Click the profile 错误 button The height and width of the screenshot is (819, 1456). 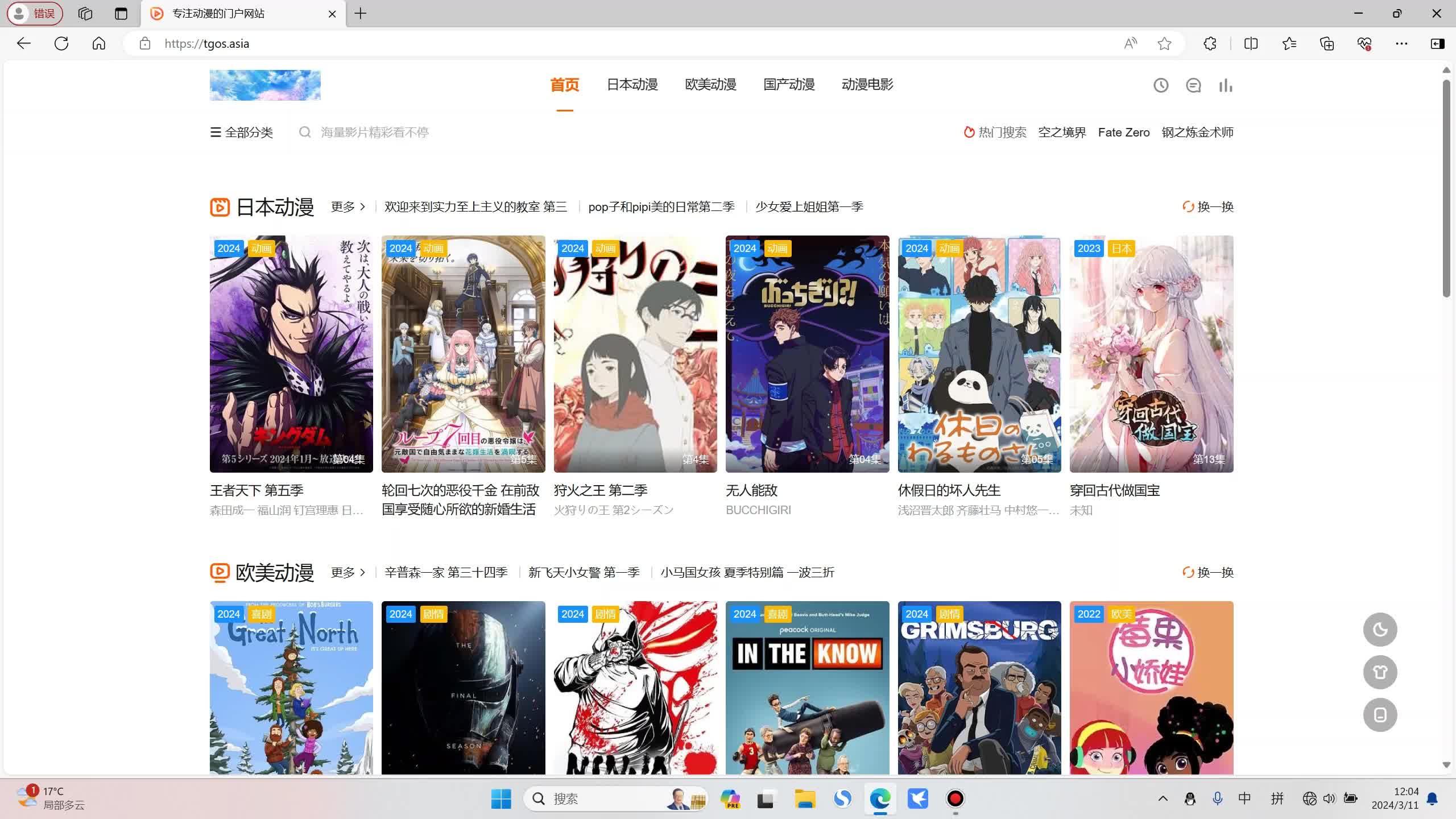pyautogui.click(x=35, y=14)
